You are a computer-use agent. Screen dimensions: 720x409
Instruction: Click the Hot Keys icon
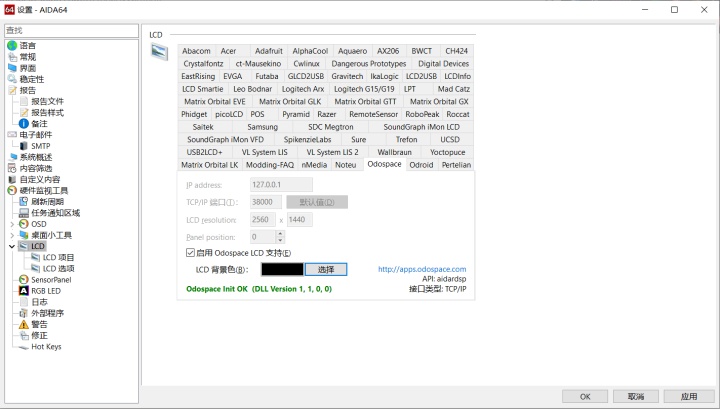pos(24,347)
